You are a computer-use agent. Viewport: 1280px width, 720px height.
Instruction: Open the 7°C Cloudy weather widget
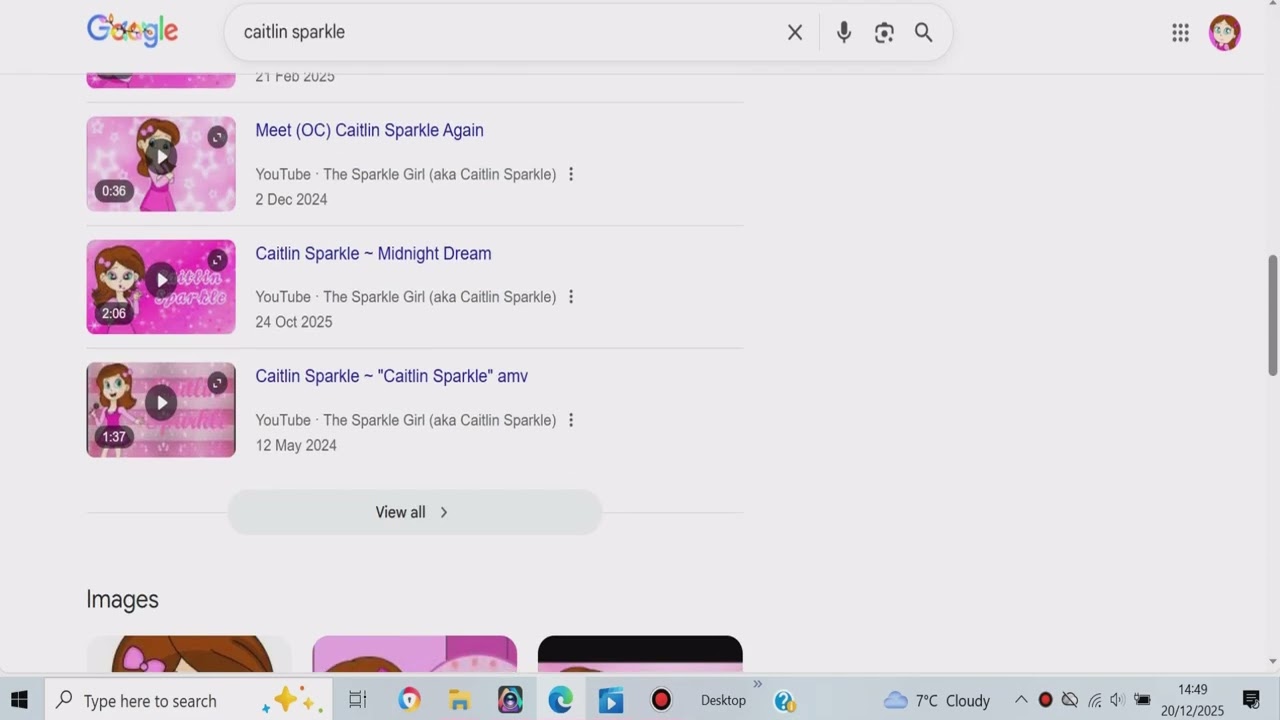[x=937, y=700]
